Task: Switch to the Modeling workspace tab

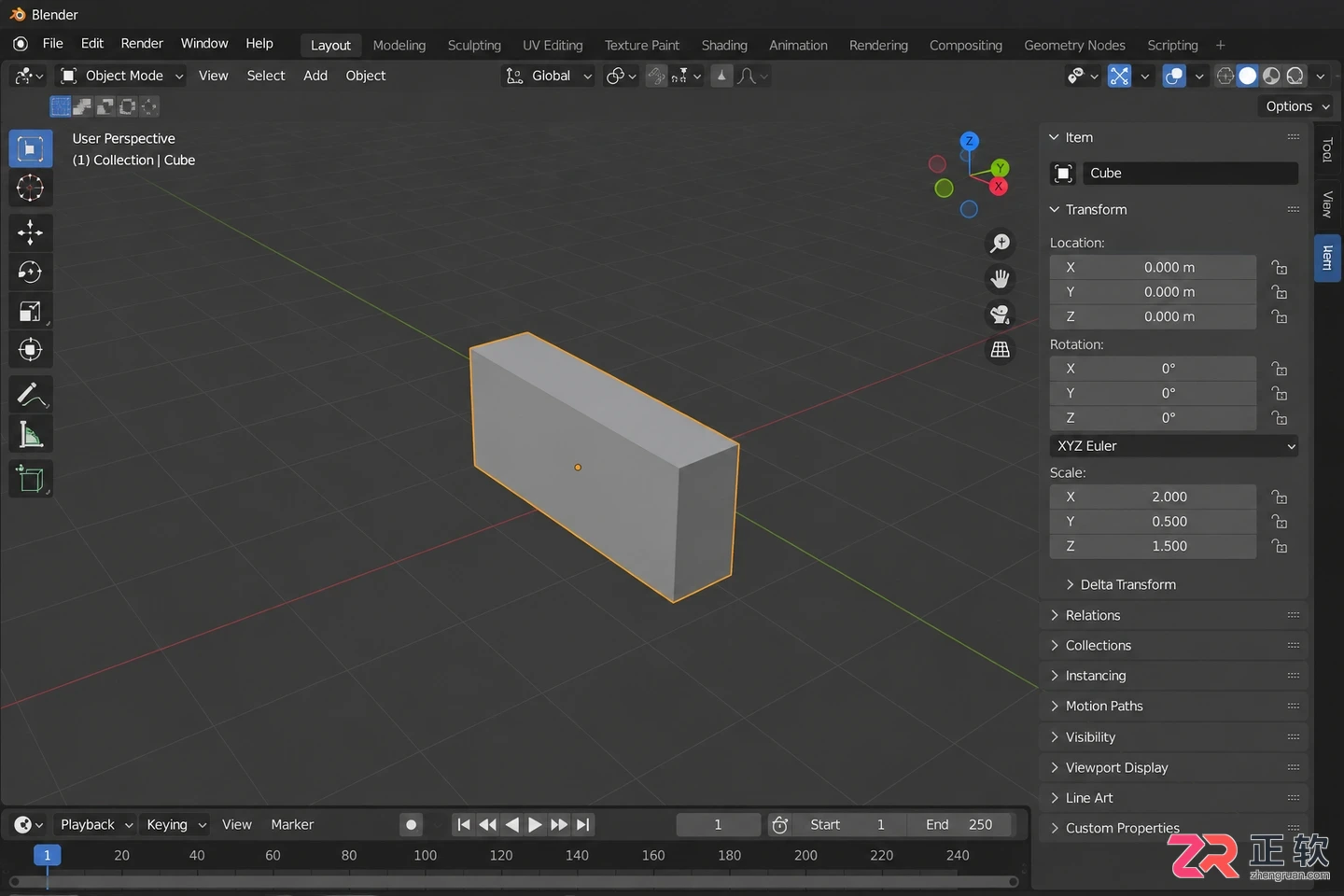Action: (x=399, y=46)
